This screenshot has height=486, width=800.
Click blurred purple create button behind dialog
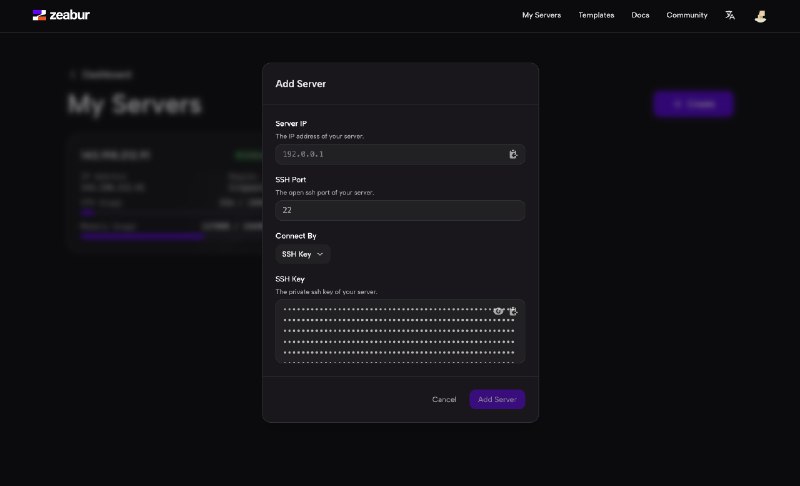693,104
